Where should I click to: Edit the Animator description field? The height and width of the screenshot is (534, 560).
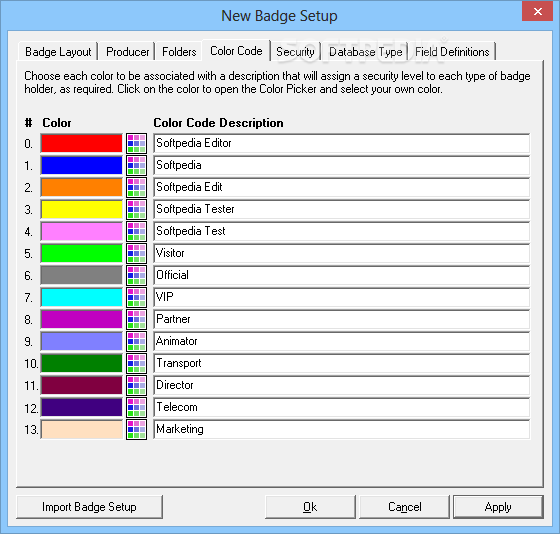[341, 341]
